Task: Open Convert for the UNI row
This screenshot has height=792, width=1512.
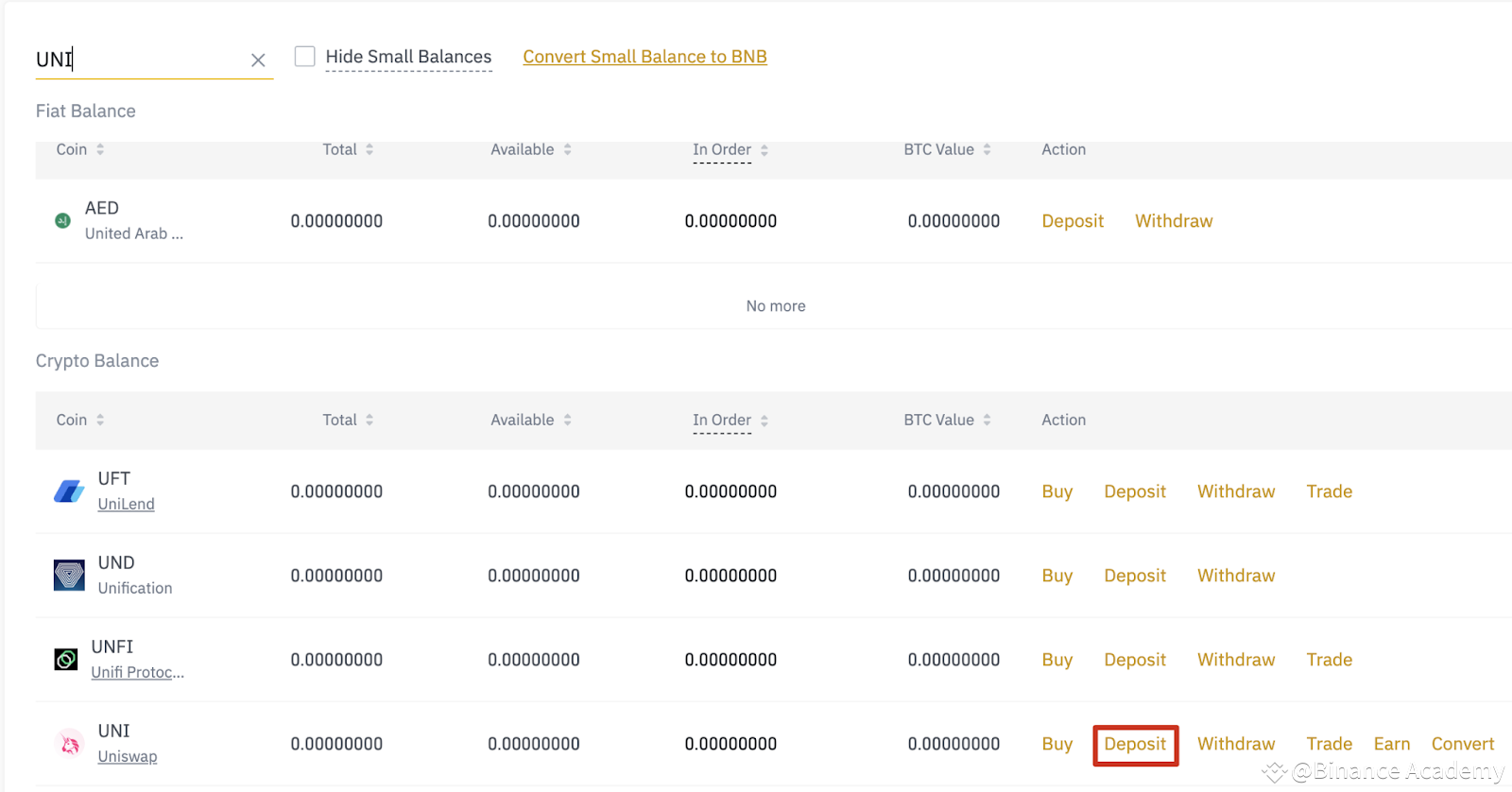Action: (x=1462, y=745)
